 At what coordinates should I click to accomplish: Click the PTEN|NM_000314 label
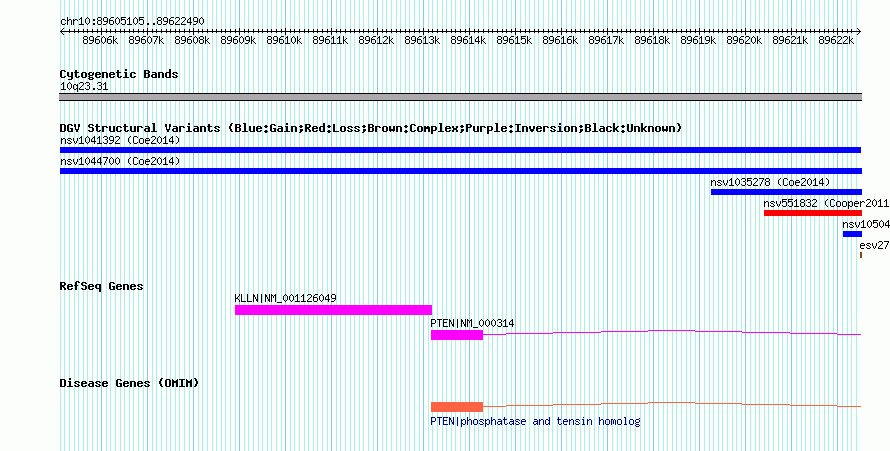(x=472, y=323)
